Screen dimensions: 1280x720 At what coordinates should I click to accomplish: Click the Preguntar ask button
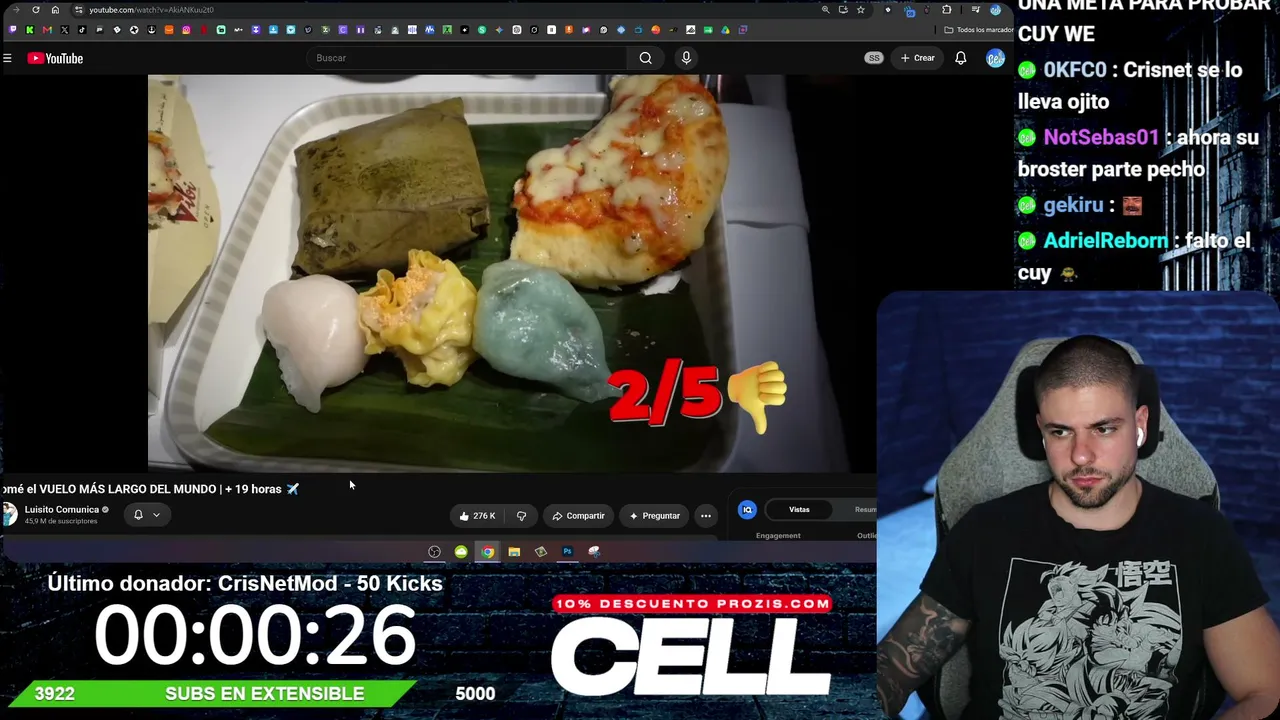coord(655,516)
